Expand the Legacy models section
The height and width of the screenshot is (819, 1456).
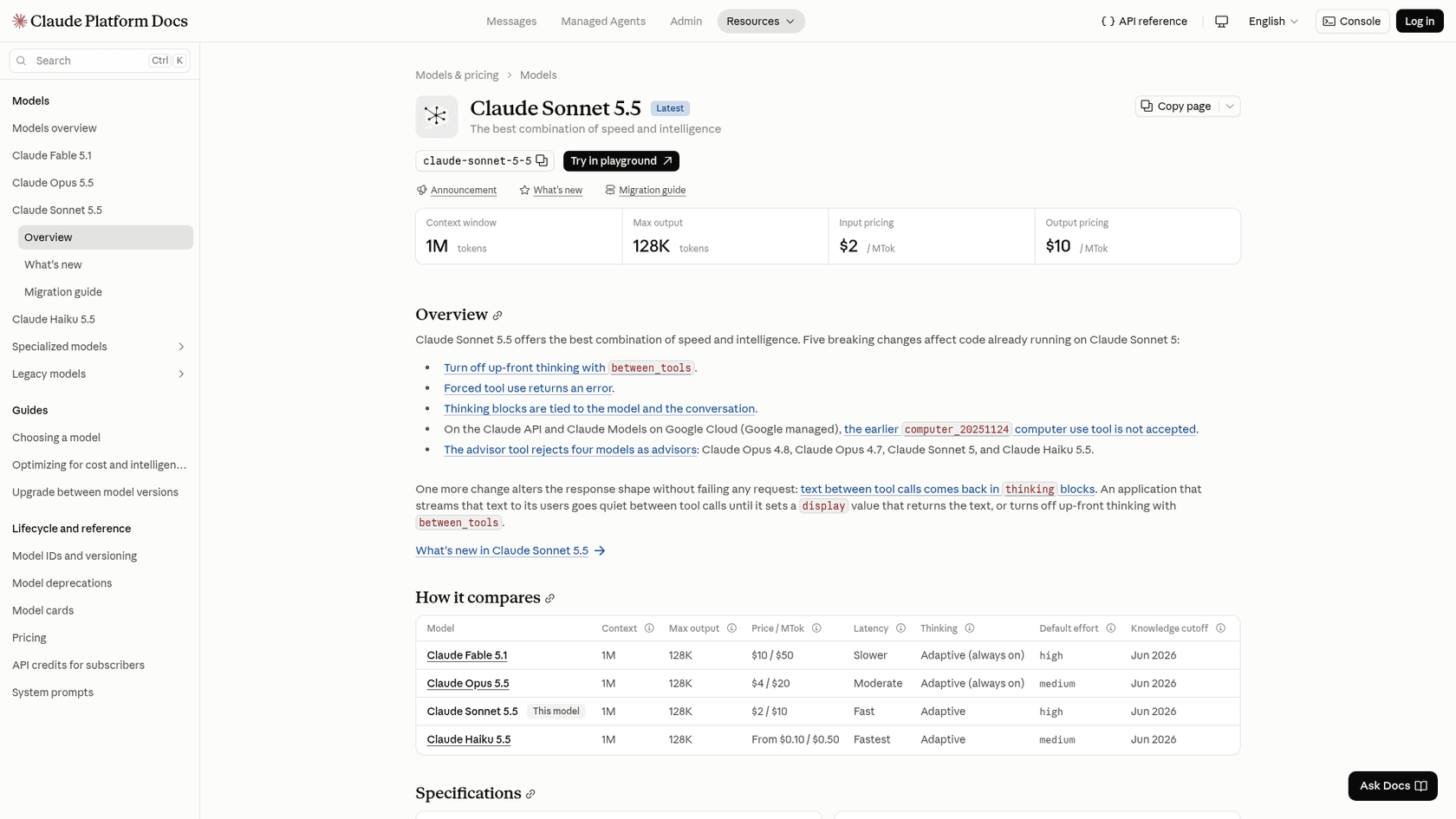coord(181,374)
